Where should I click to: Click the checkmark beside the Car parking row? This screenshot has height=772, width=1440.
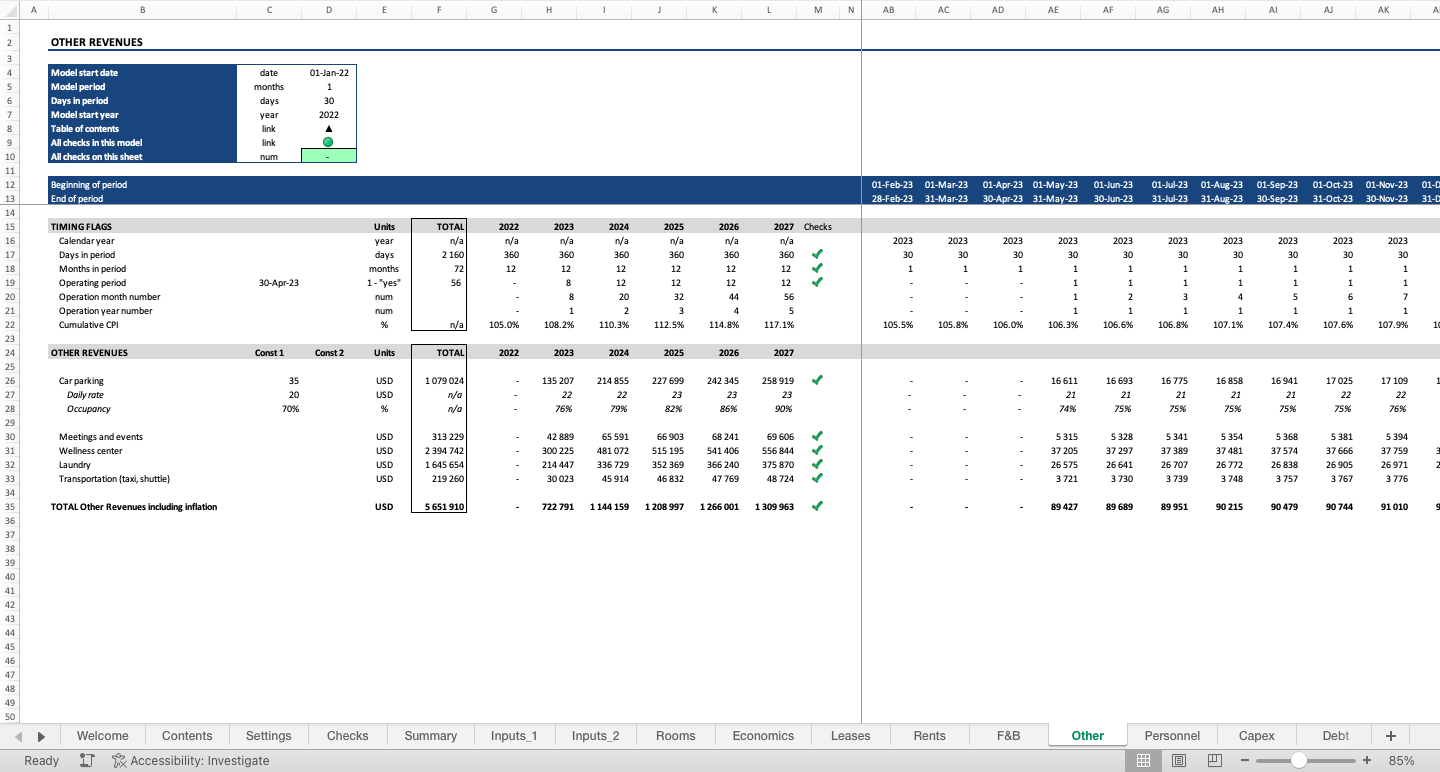(x=817, y=380)
